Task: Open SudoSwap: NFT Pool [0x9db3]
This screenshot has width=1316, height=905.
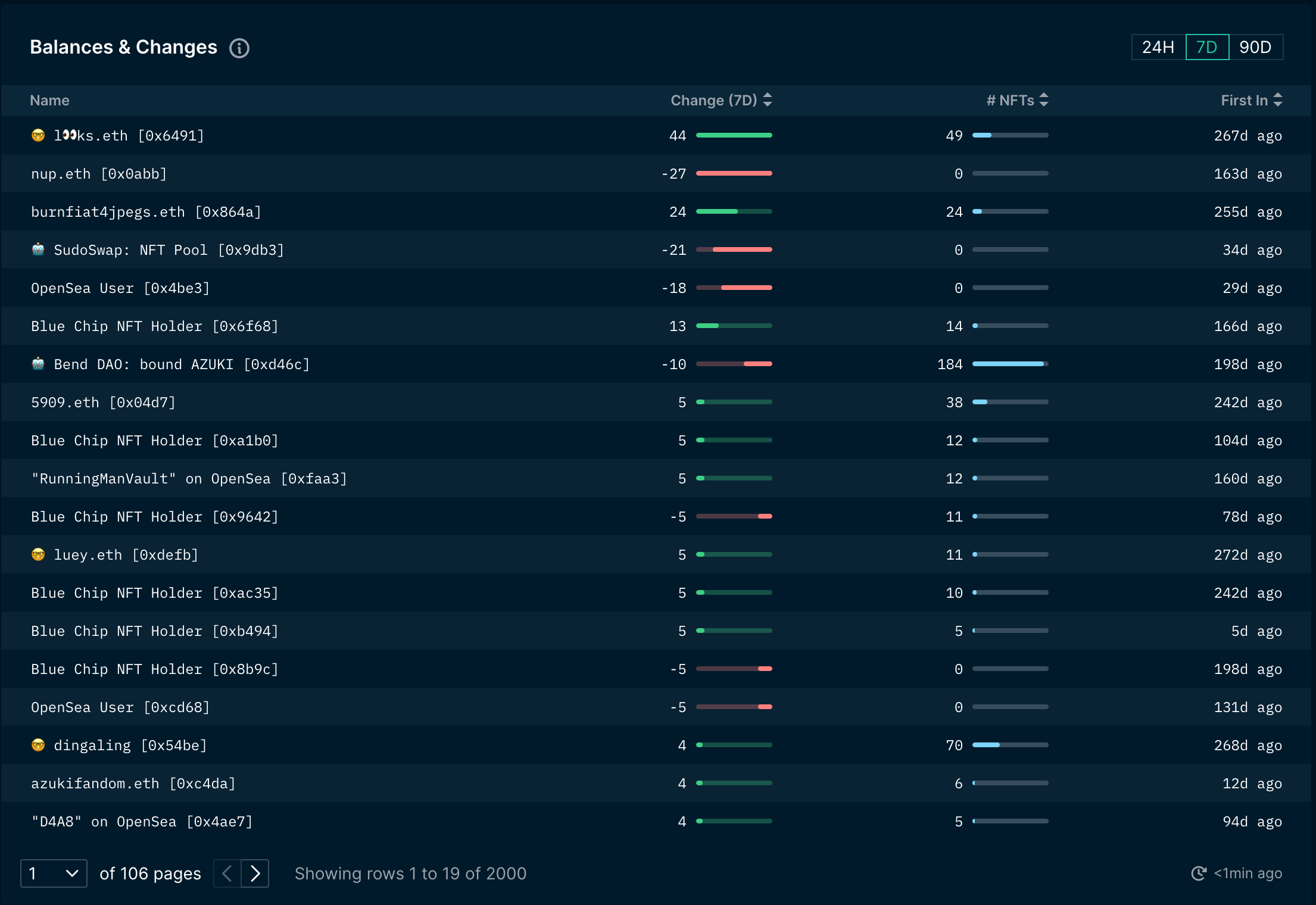Action: 169,250
